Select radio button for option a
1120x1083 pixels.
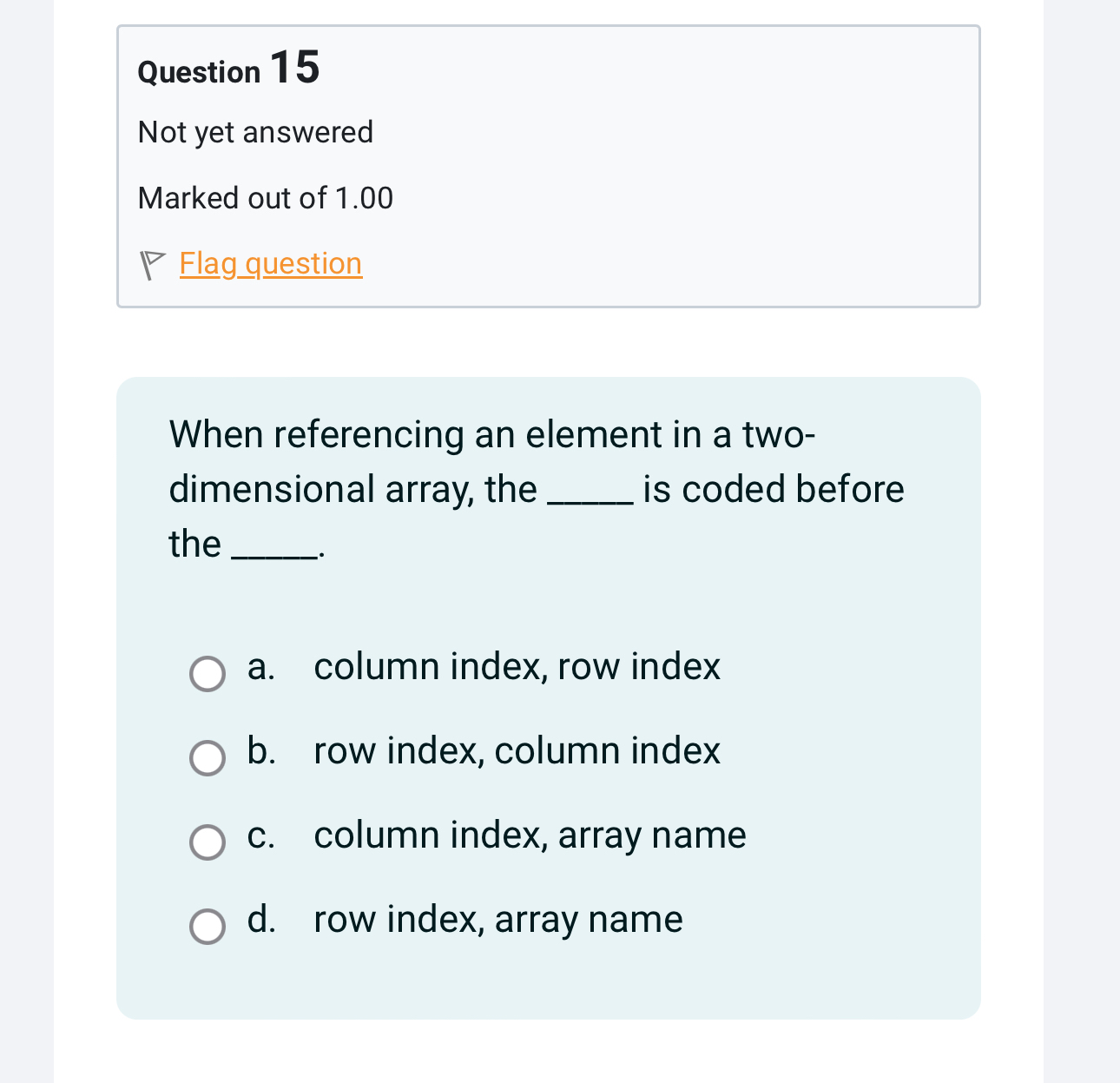click(208, 674)
